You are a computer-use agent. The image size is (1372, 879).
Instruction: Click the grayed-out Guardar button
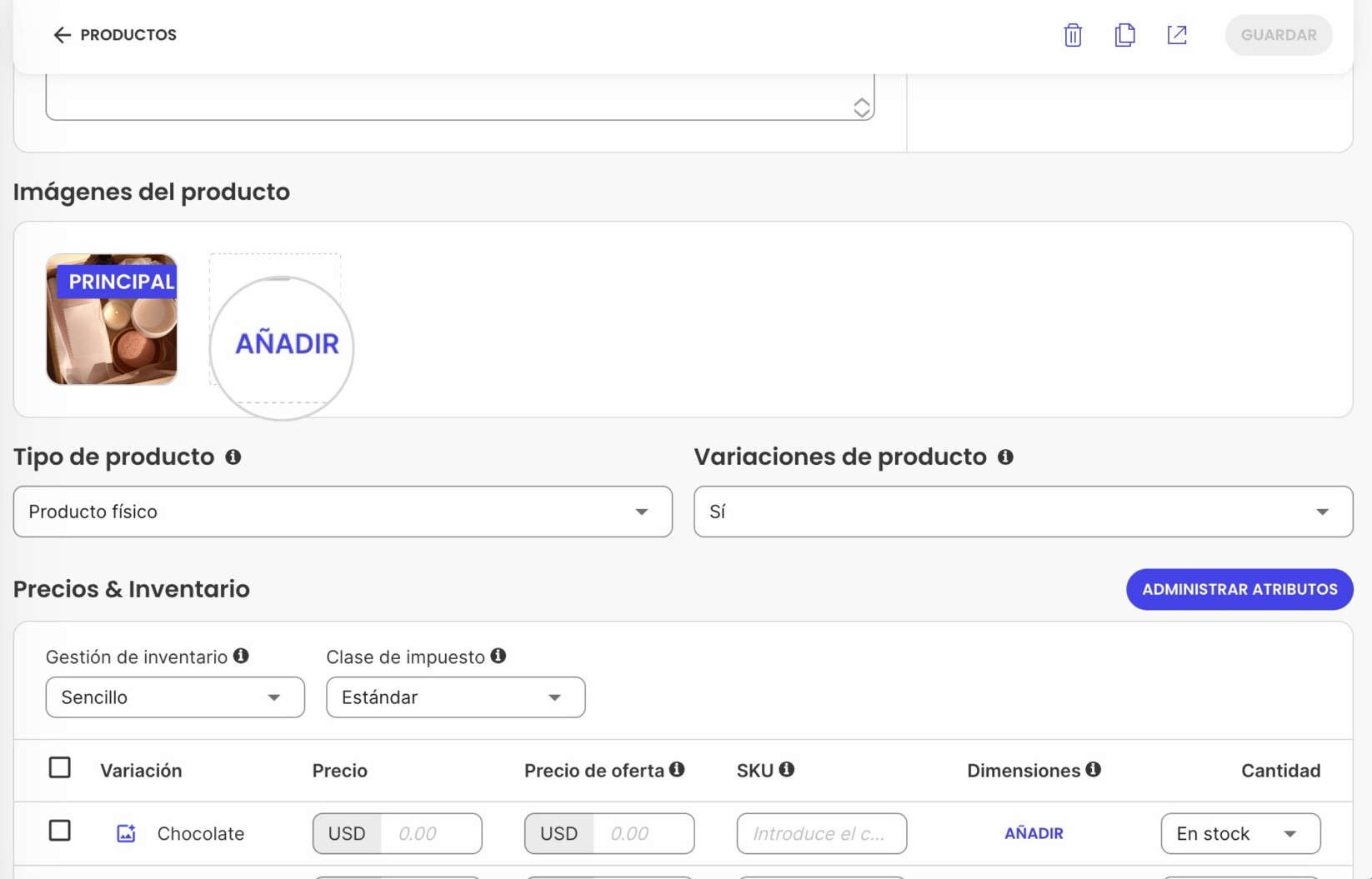click(x=1279, y=35)
